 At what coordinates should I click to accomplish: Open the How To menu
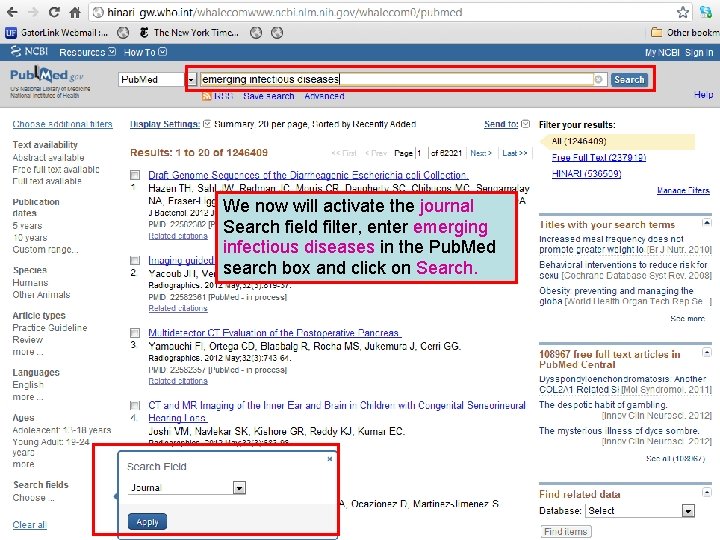[145, 52]
